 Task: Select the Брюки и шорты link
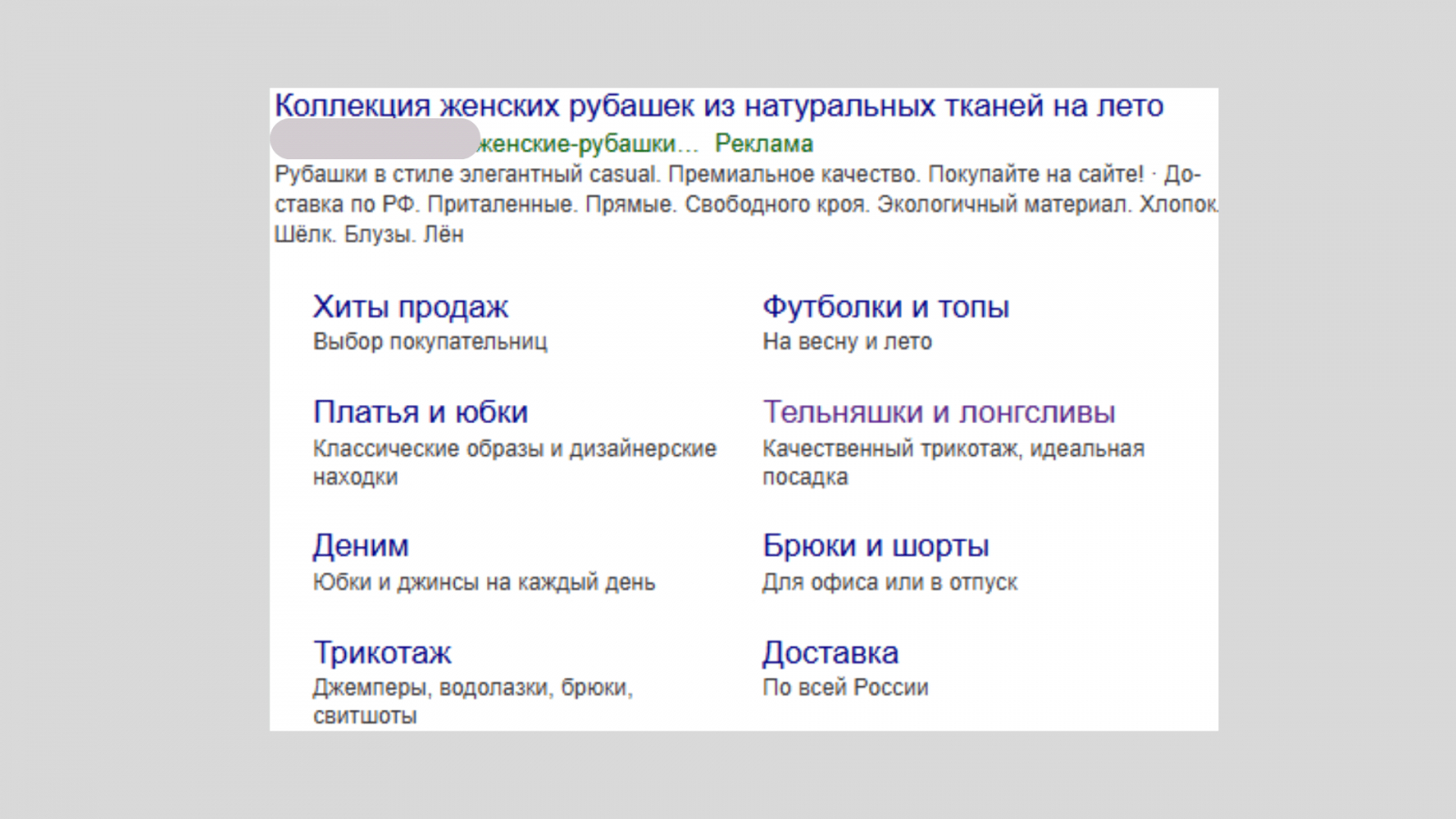coord(875,546)
